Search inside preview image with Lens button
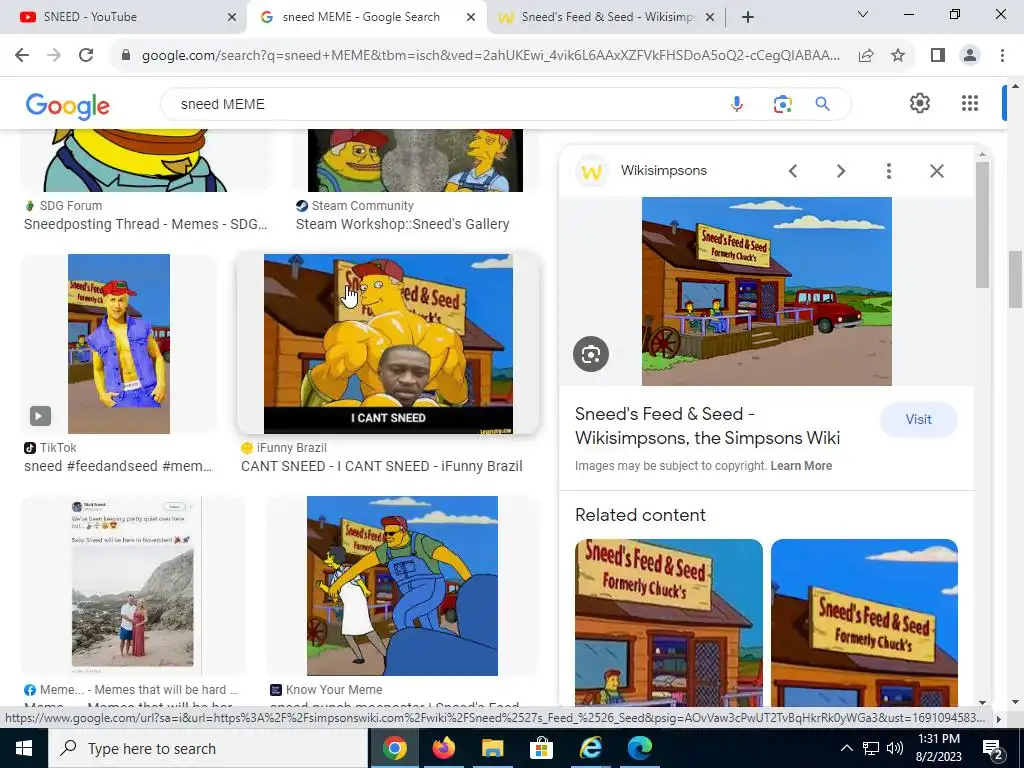This screenshot has width=1024, height=768. pos(591,354)
